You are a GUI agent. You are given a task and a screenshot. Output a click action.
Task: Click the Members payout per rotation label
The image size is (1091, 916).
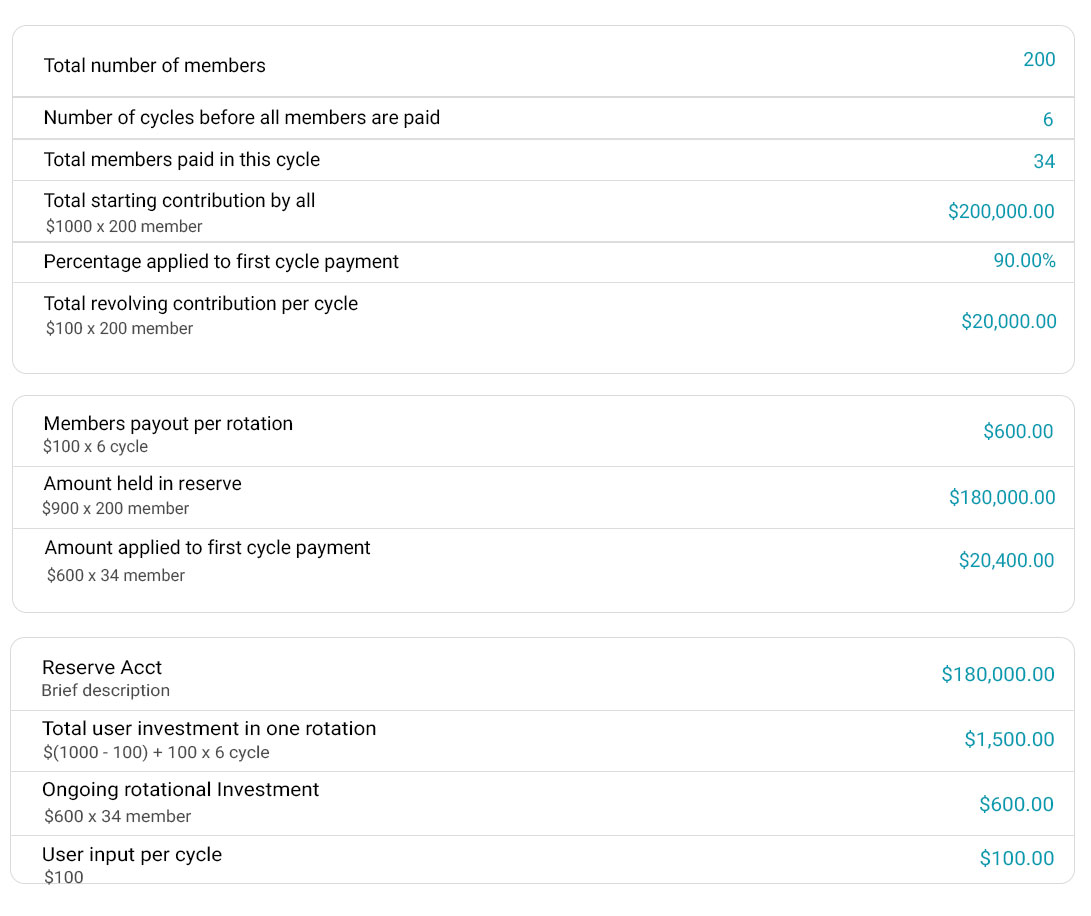point(168,424)
